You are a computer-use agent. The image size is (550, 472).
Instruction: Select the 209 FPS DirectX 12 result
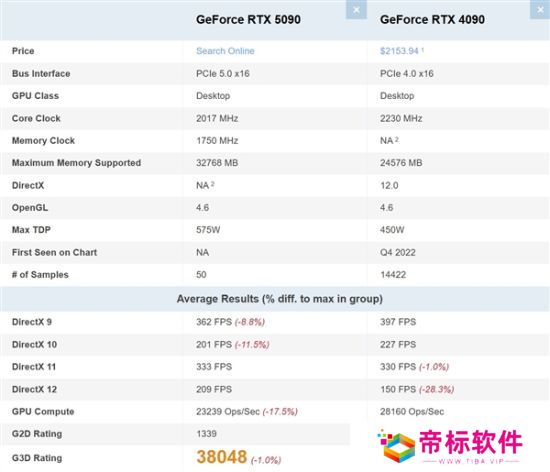tap(214, 389)
